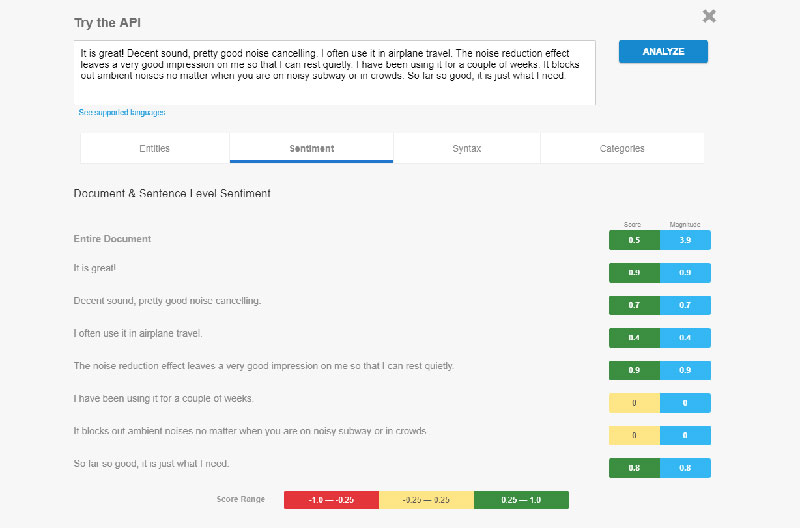This screenshot has height=528, width=800.
Task: Click inside the review text input box
Action: click(x=334, y=73)
